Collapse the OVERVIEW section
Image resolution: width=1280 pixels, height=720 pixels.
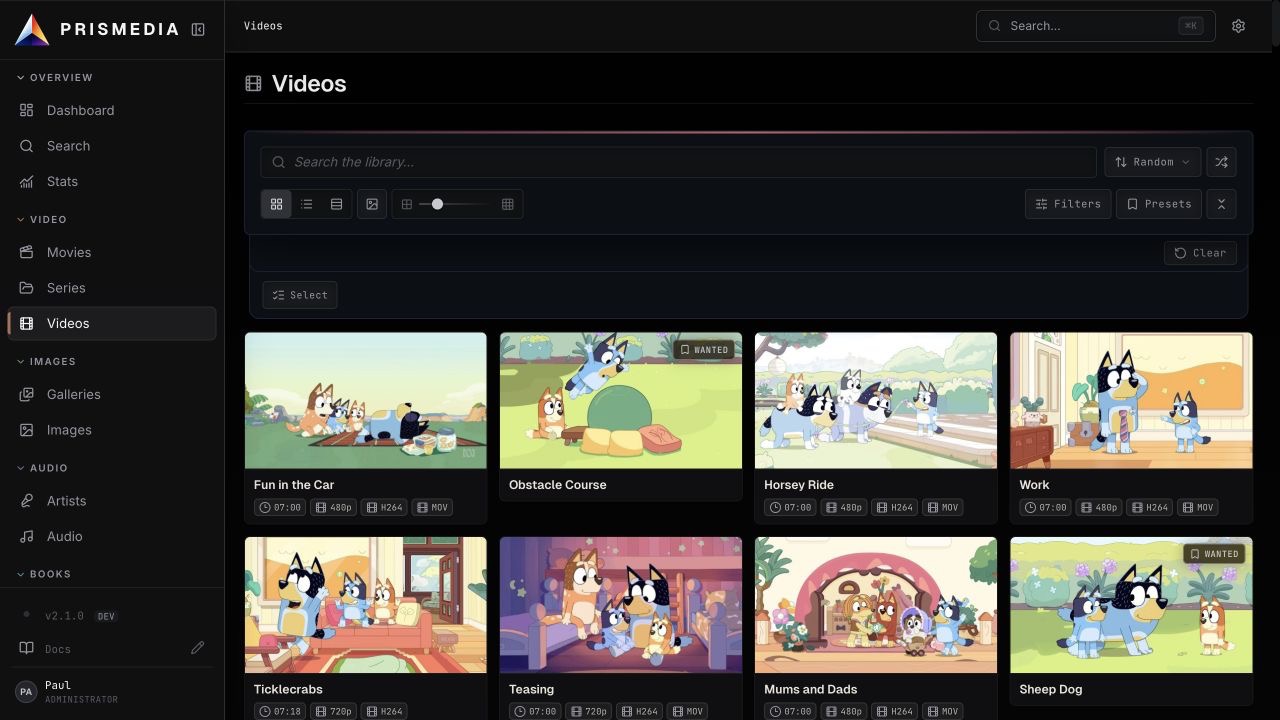[55, 77]
